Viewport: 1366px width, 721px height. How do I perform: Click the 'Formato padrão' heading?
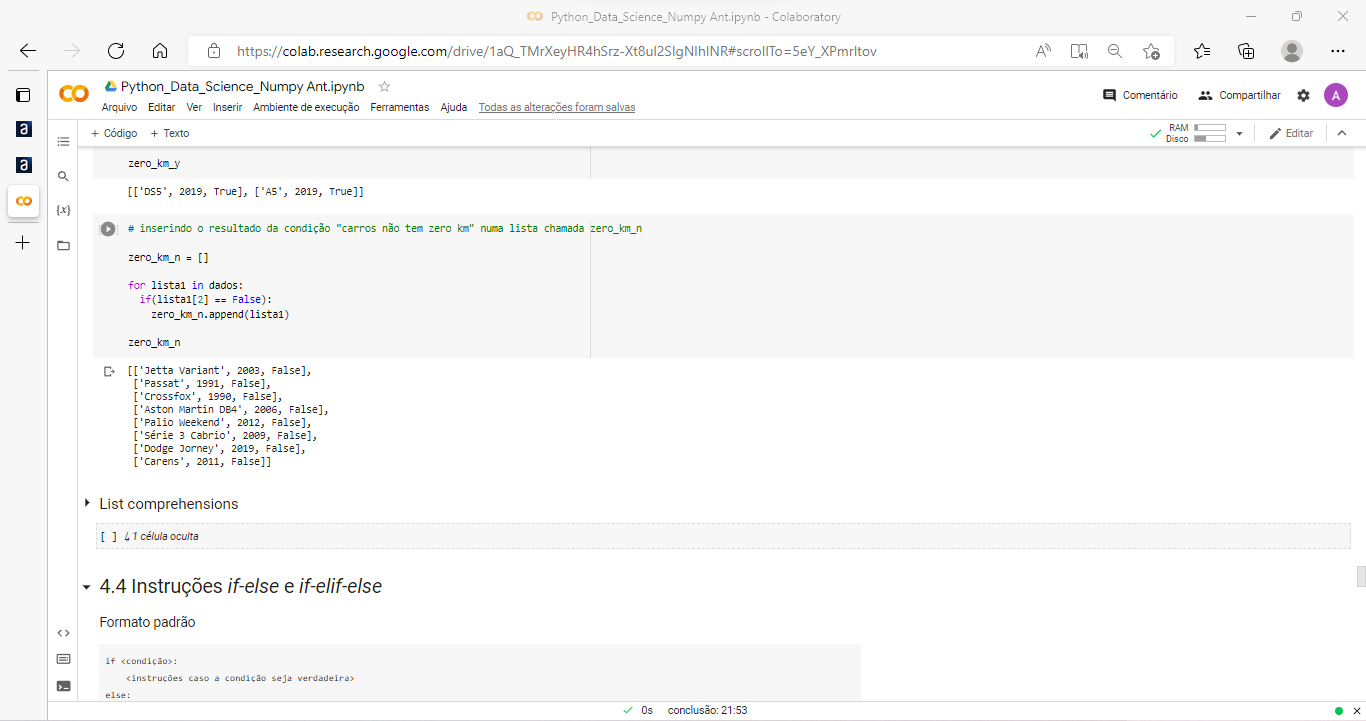147,622
